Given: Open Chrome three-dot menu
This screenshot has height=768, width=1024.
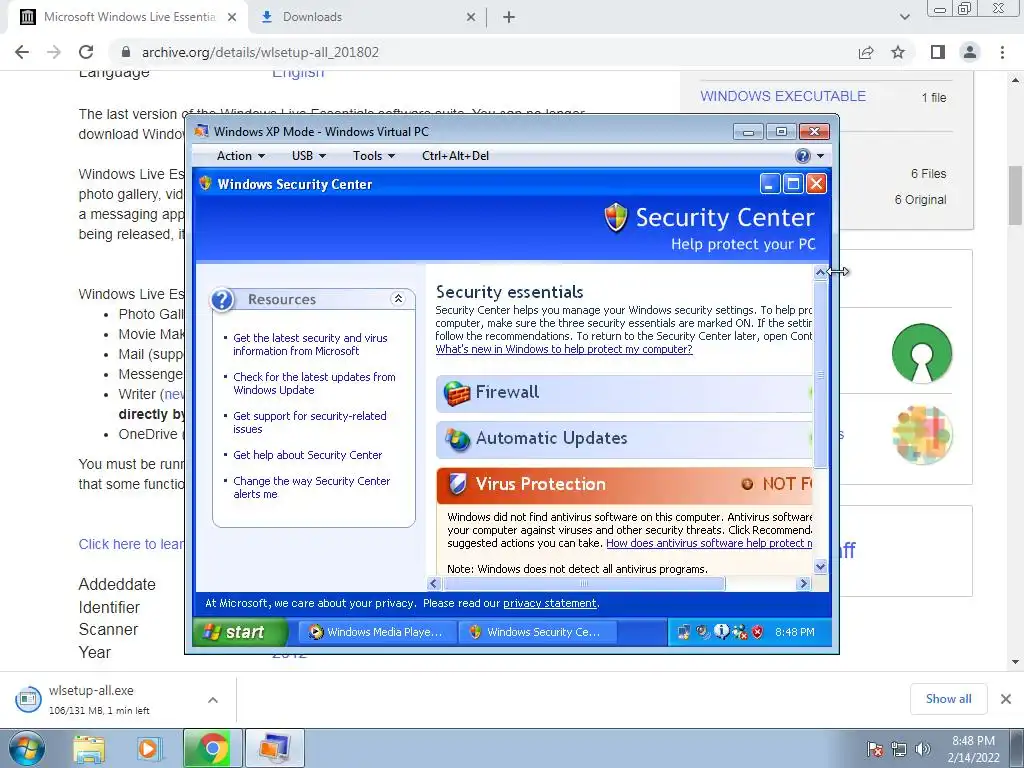Looking at the screenshot, I should pyautogui.click(x=1002, y=52).
